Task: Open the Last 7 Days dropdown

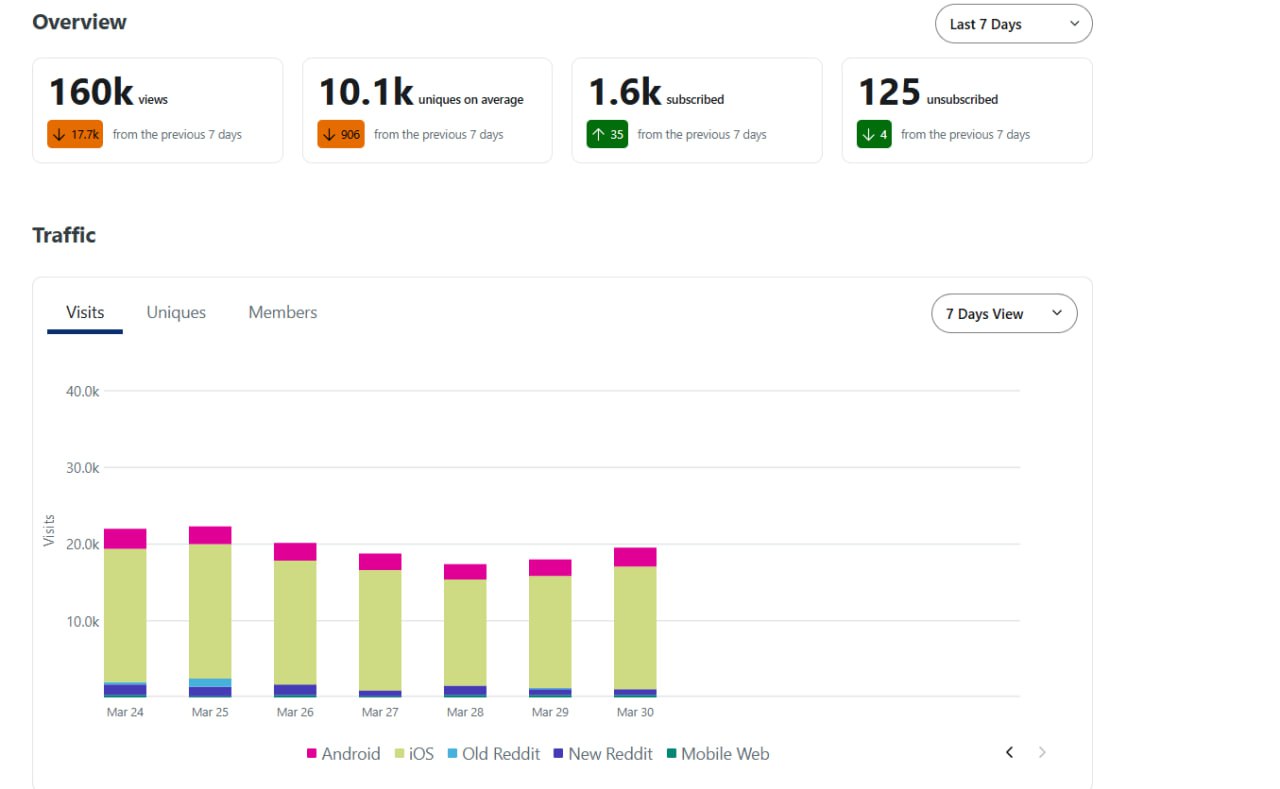Action: pos(1013,24)
